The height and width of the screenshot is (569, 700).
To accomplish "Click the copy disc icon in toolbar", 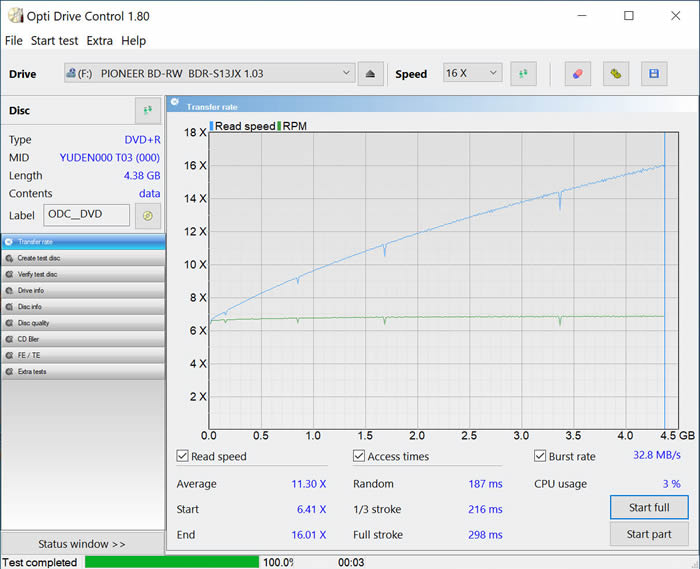I will (616, 74).
